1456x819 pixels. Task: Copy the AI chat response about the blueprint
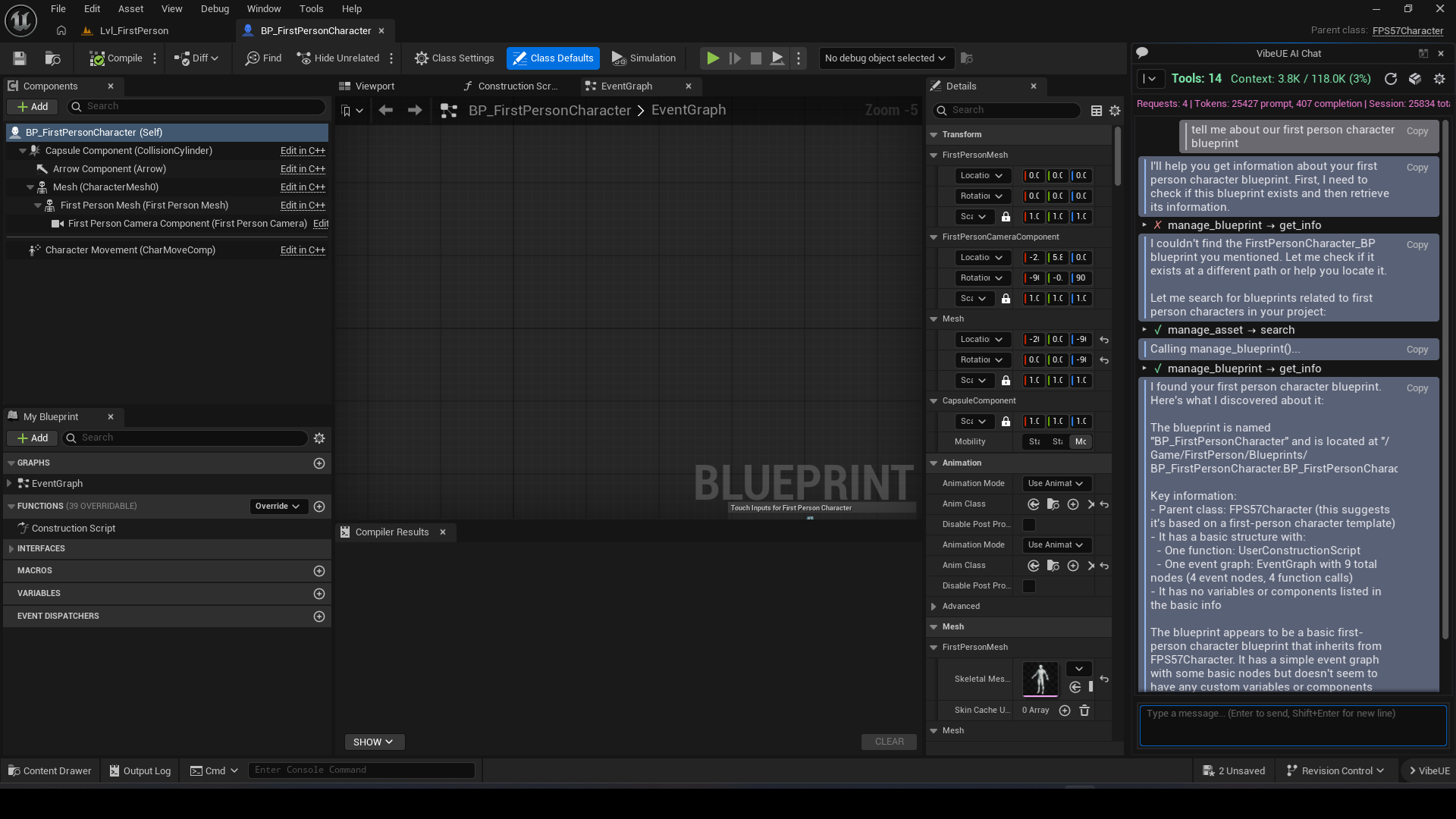(x=1417, y=388)
